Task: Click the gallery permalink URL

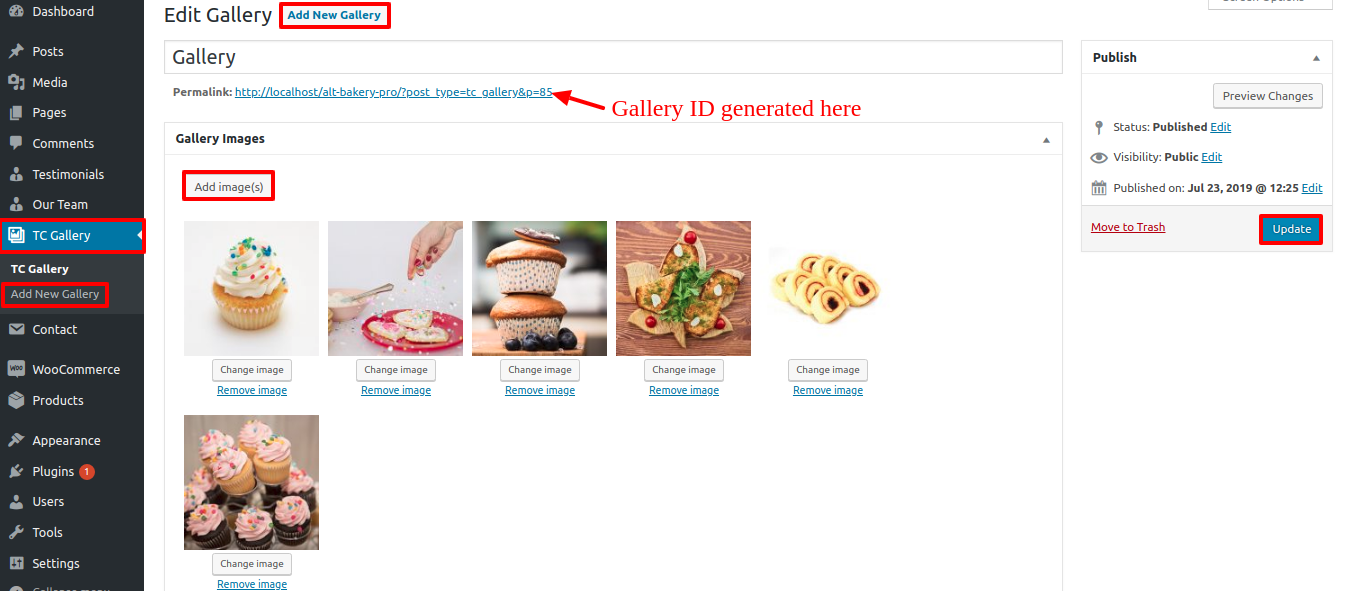Action: [393, 92]
